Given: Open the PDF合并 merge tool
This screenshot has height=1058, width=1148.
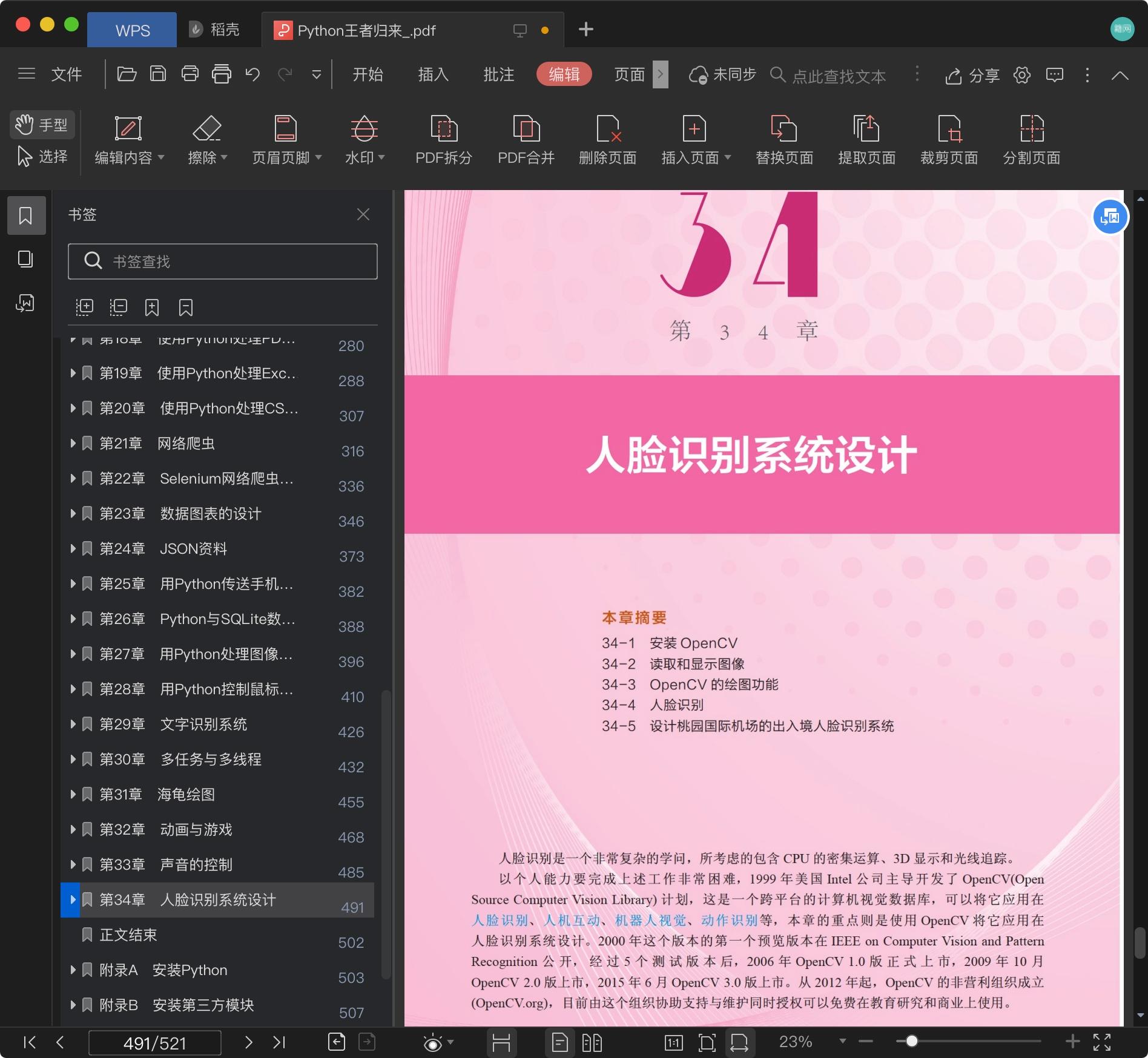Looking at the screenshot, I should coord(526,140).
